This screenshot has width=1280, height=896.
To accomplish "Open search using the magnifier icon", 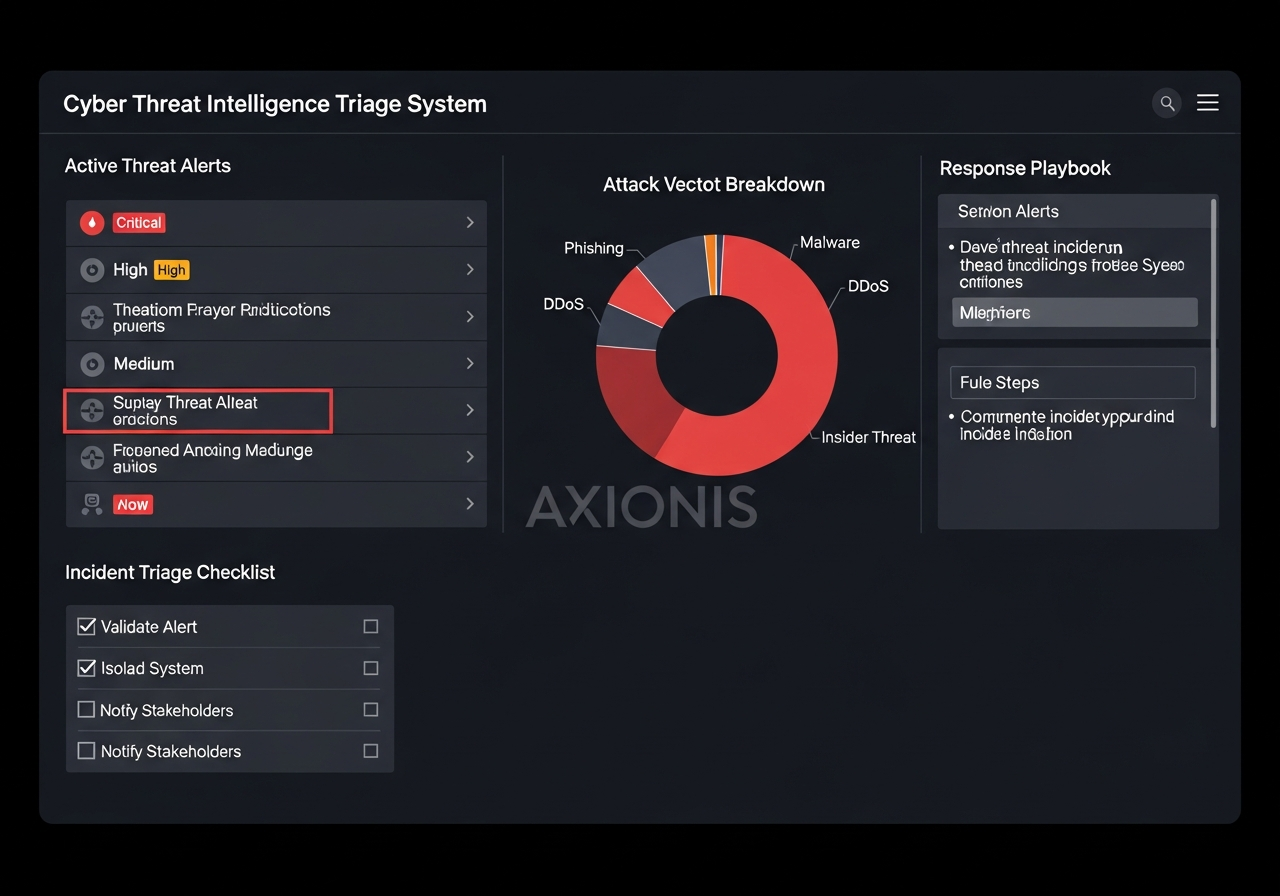I will [x=1167, y=103].
